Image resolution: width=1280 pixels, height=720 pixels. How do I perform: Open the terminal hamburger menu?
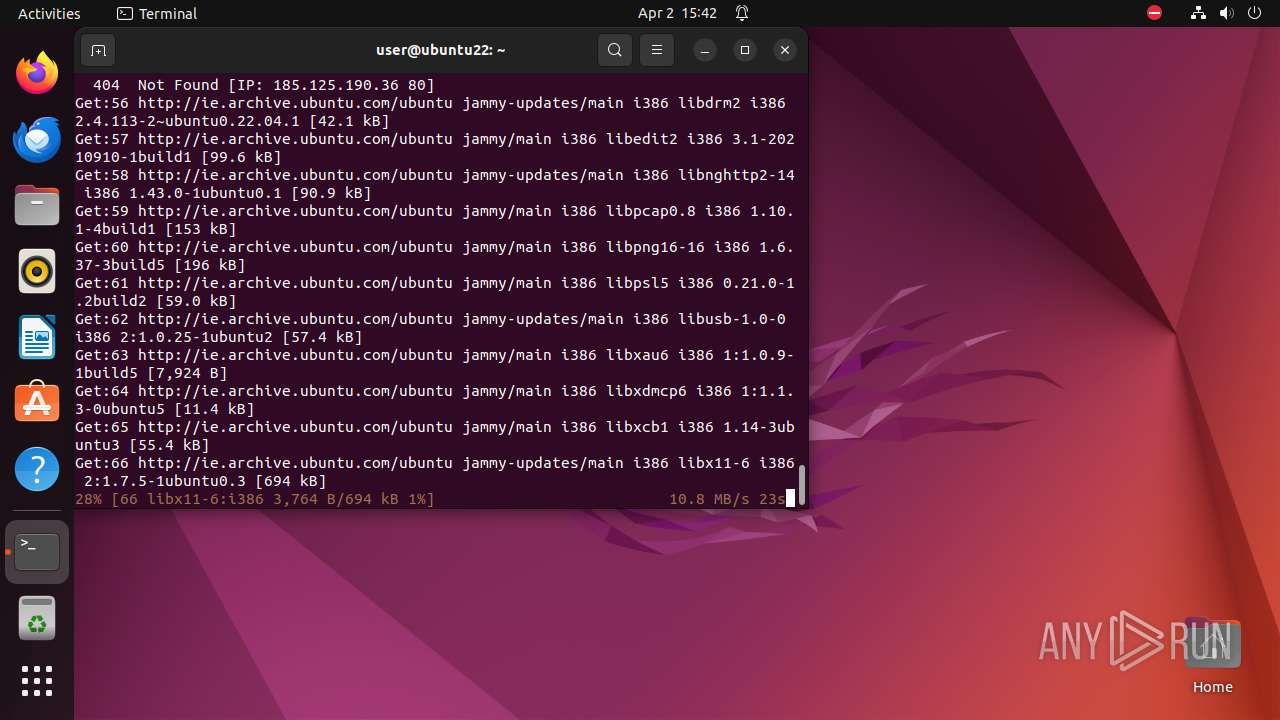coord(657,50)
